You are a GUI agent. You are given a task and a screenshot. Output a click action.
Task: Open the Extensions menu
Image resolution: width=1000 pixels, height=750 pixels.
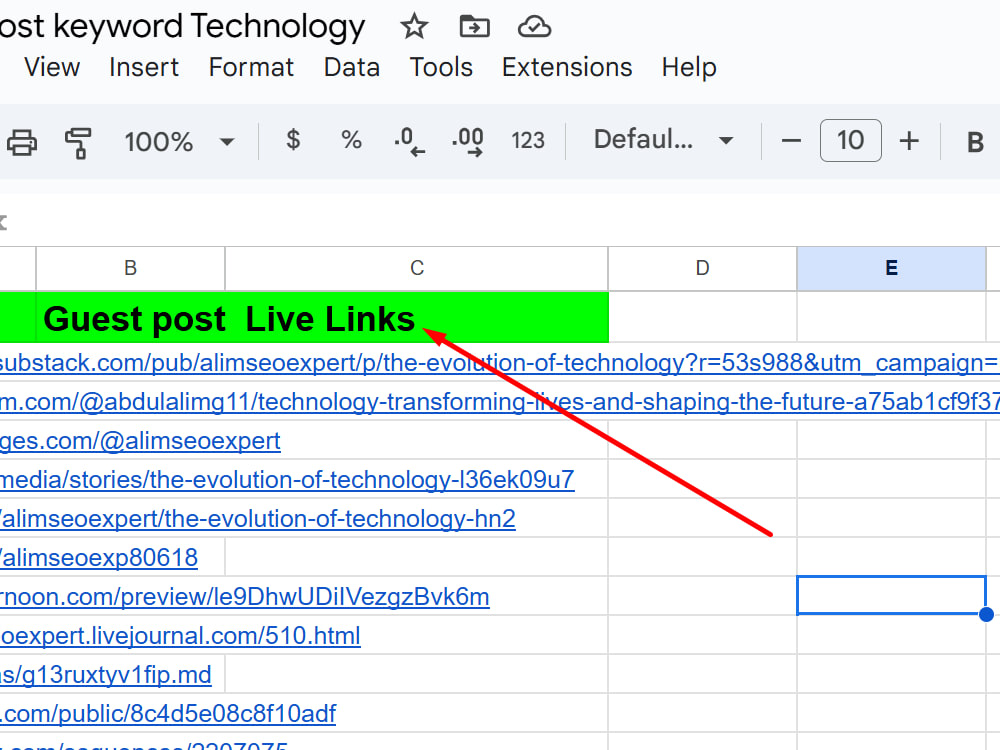coord(567,67)
